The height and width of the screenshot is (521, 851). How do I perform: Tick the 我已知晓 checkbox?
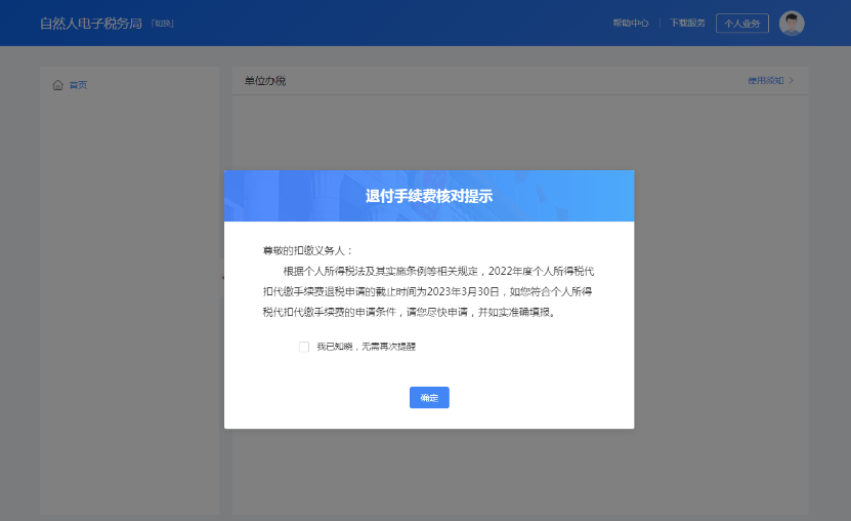(303, 347)
